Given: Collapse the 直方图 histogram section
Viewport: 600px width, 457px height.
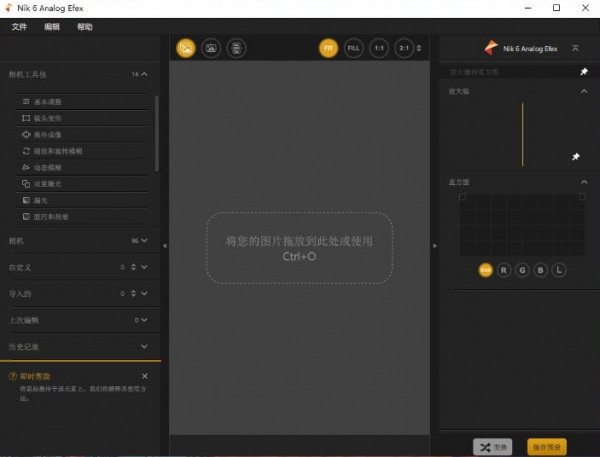Looking at the screenshot, I should tap(584, 182).
